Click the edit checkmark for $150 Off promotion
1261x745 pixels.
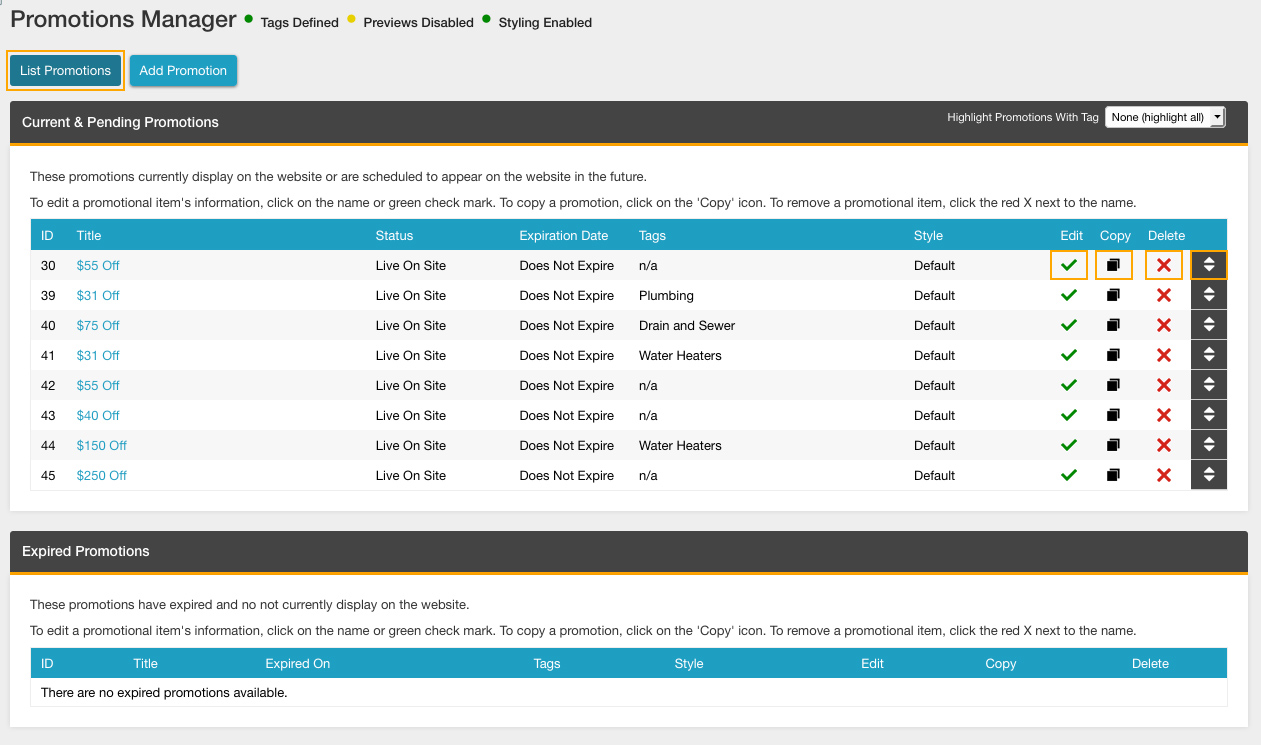[x=1069, y=445]
